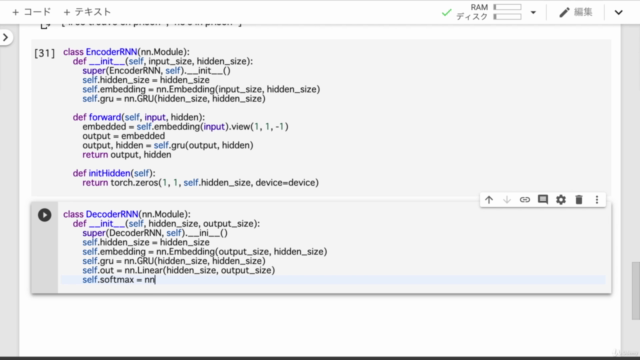Run the DecoderRNN cell

click(44, 215)
